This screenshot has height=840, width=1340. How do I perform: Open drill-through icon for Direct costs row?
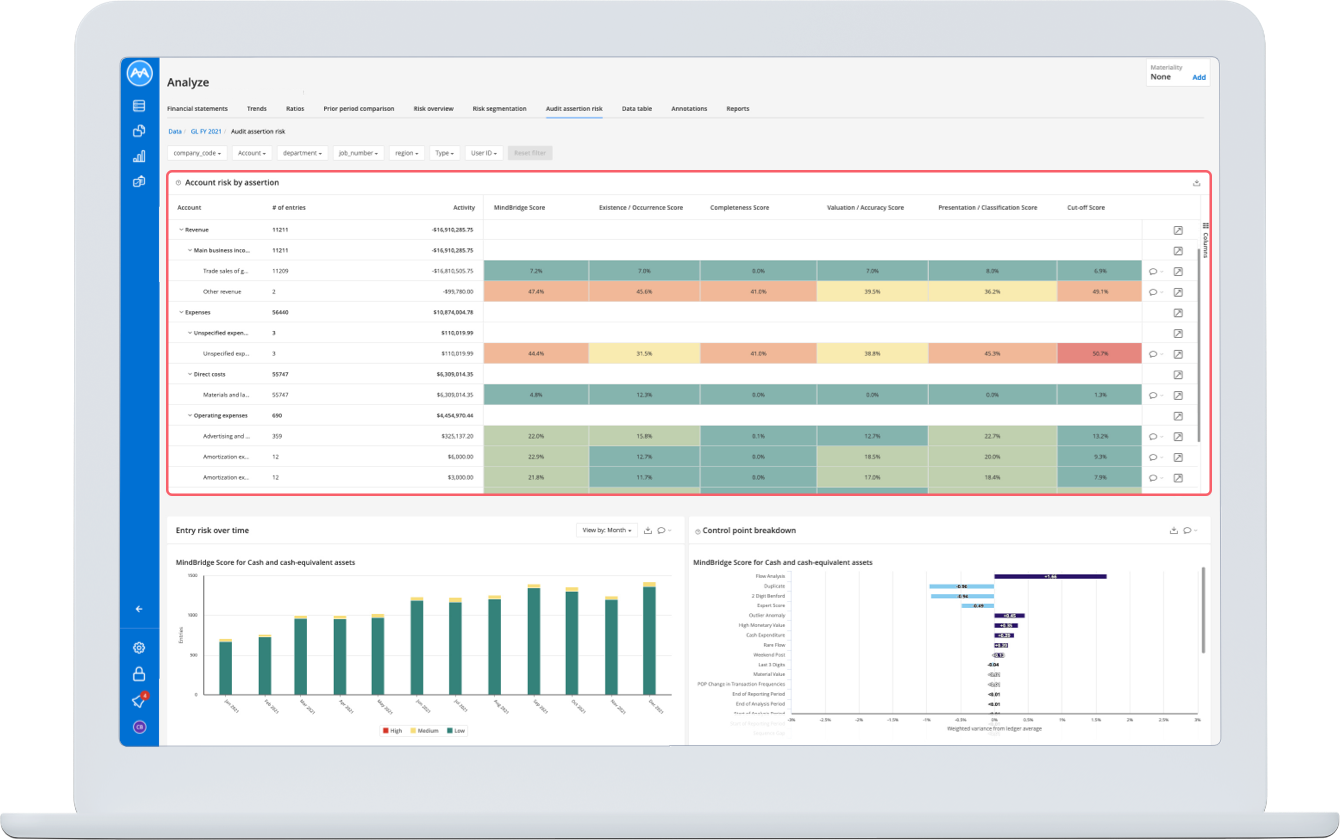pos(1178,374)
